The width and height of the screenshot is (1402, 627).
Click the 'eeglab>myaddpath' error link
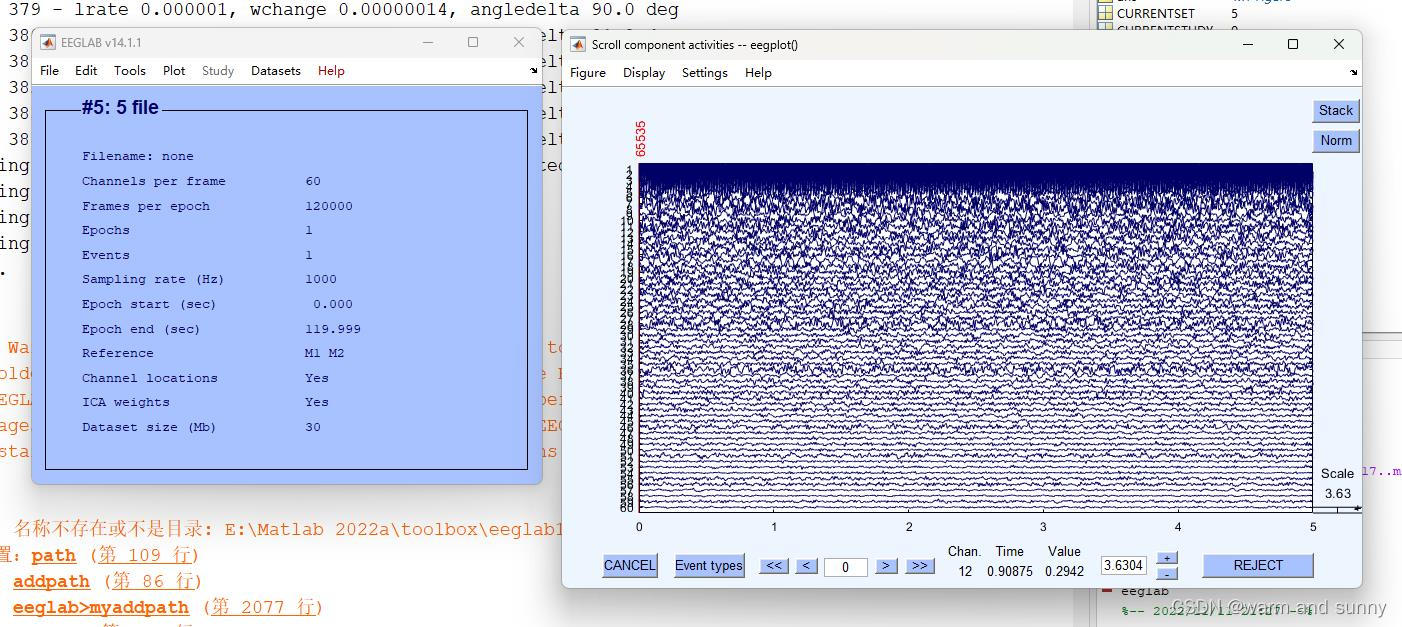click(x=100, y=607)
